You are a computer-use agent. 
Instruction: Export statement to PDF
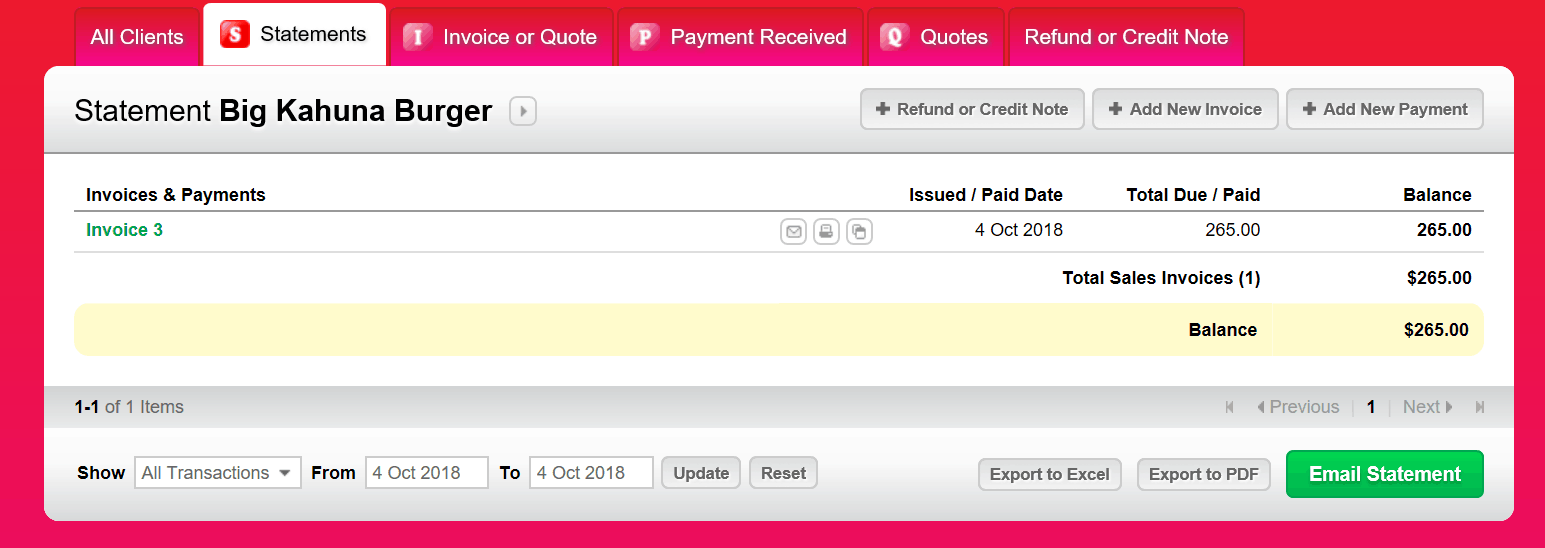click(x=1204, y=474)
